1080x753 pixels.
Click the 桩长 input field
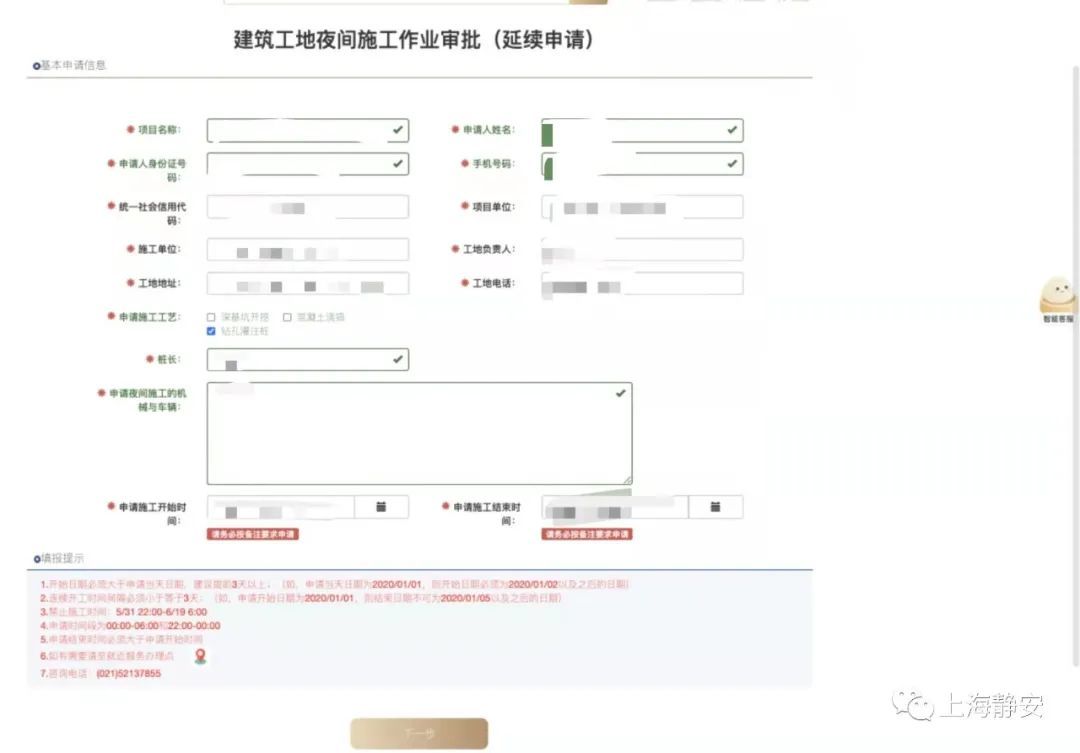308,360
